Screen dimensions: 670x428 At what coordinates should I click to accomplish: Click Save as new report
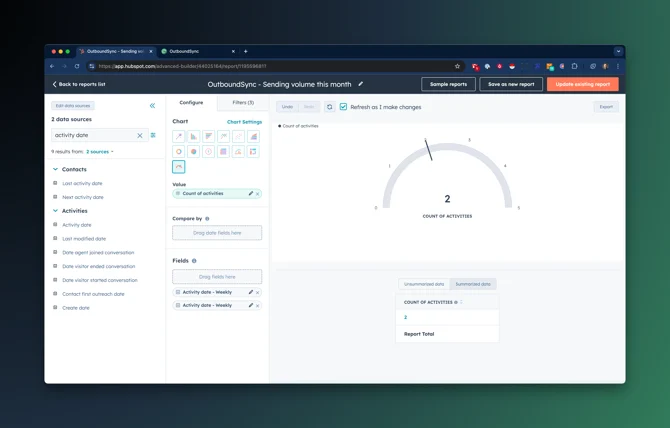[511, 84]
